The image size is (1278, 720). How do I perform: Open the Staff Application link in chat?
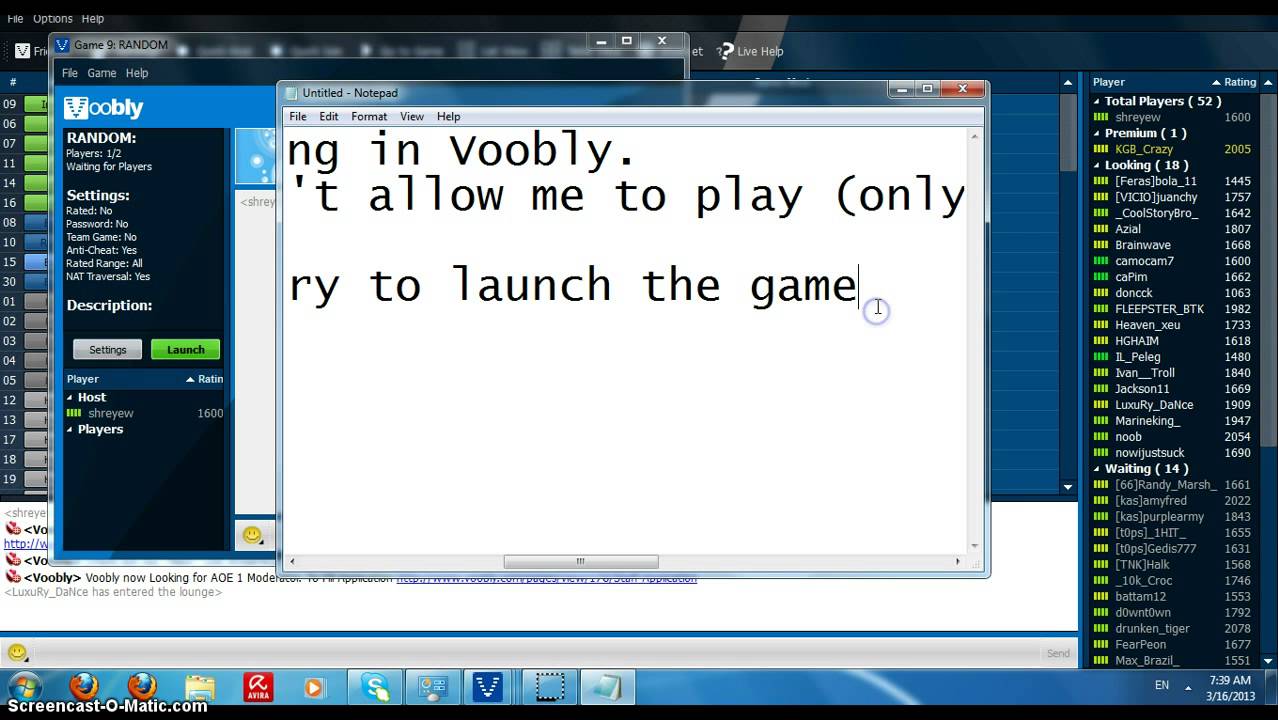click(x=546, y=578)
